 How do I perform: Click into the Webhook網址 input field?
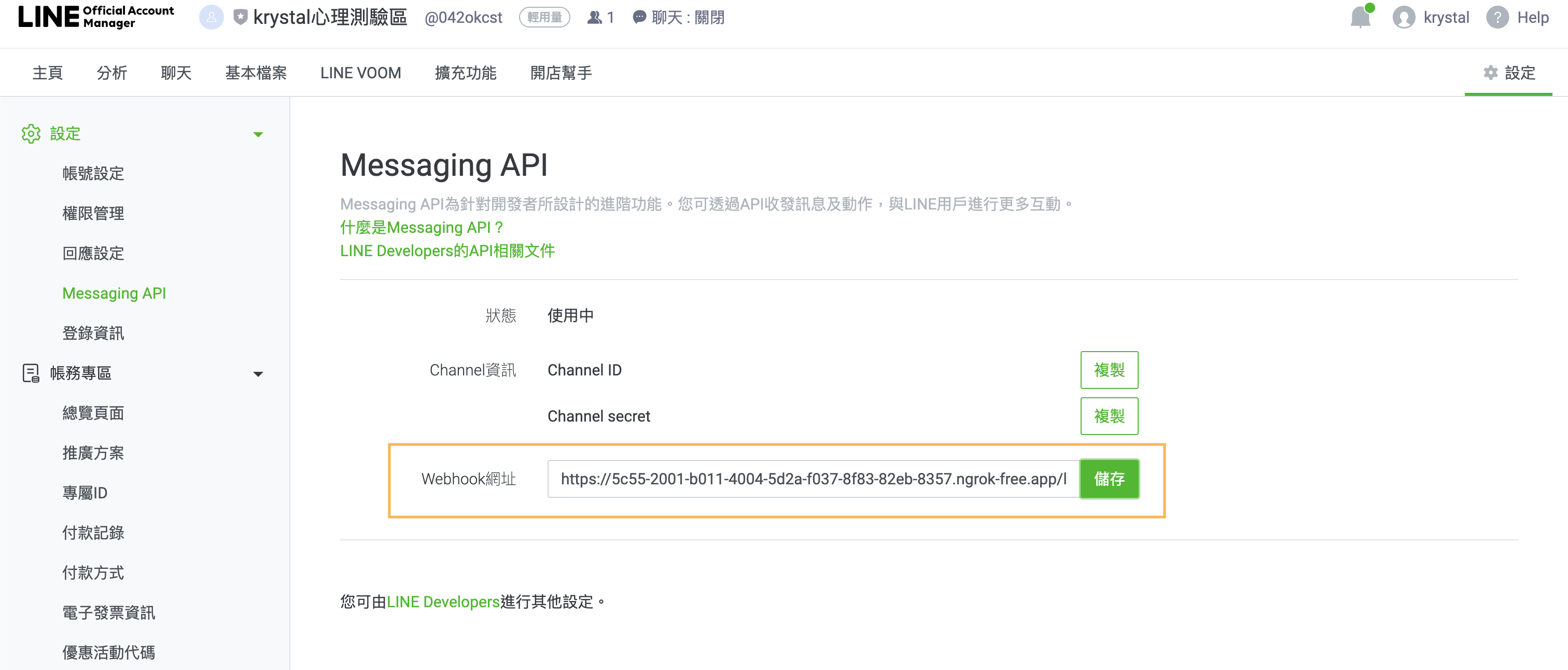point(813,479)
